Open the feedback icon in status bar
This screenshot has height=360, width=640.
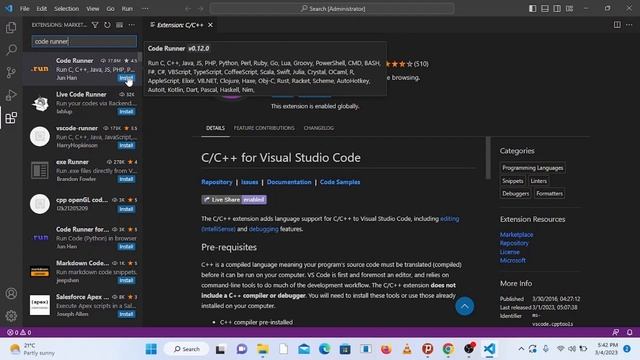616,332
